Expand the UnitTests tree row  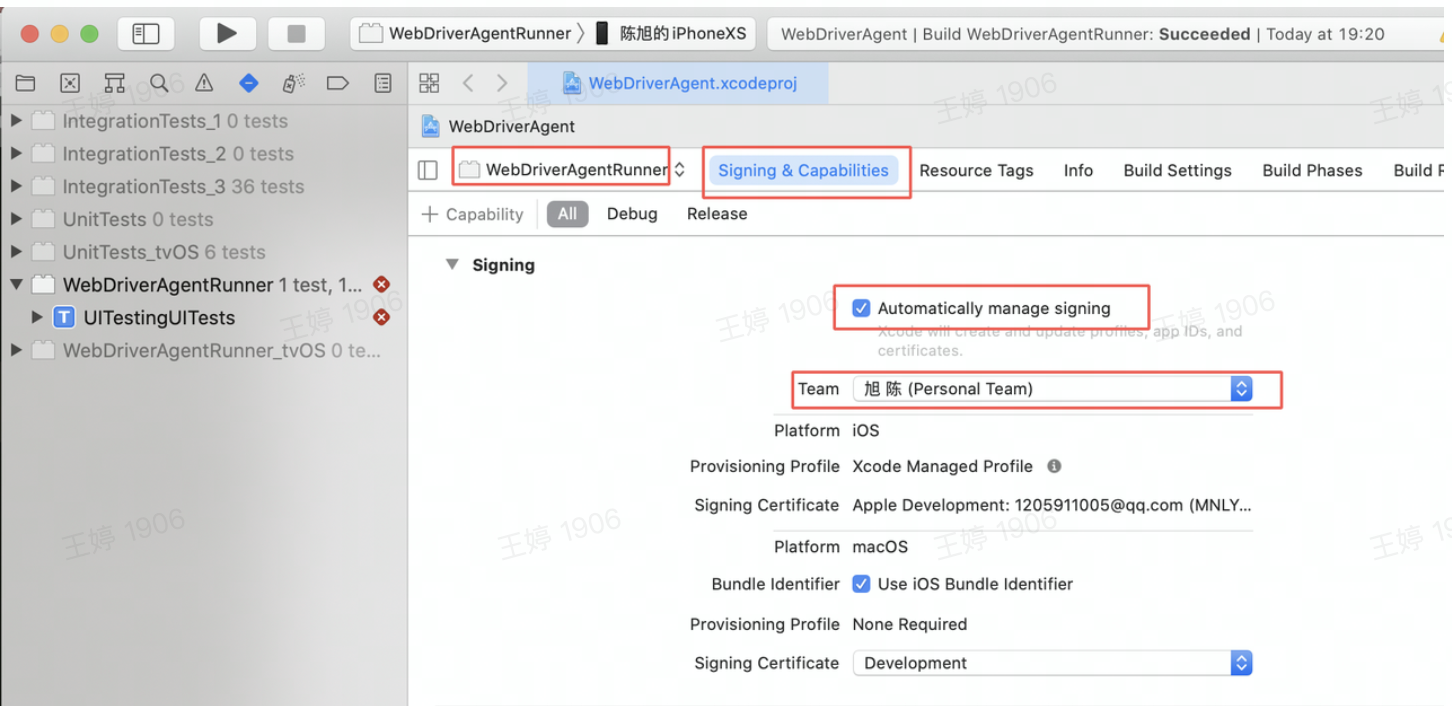(x=16, y=219)
